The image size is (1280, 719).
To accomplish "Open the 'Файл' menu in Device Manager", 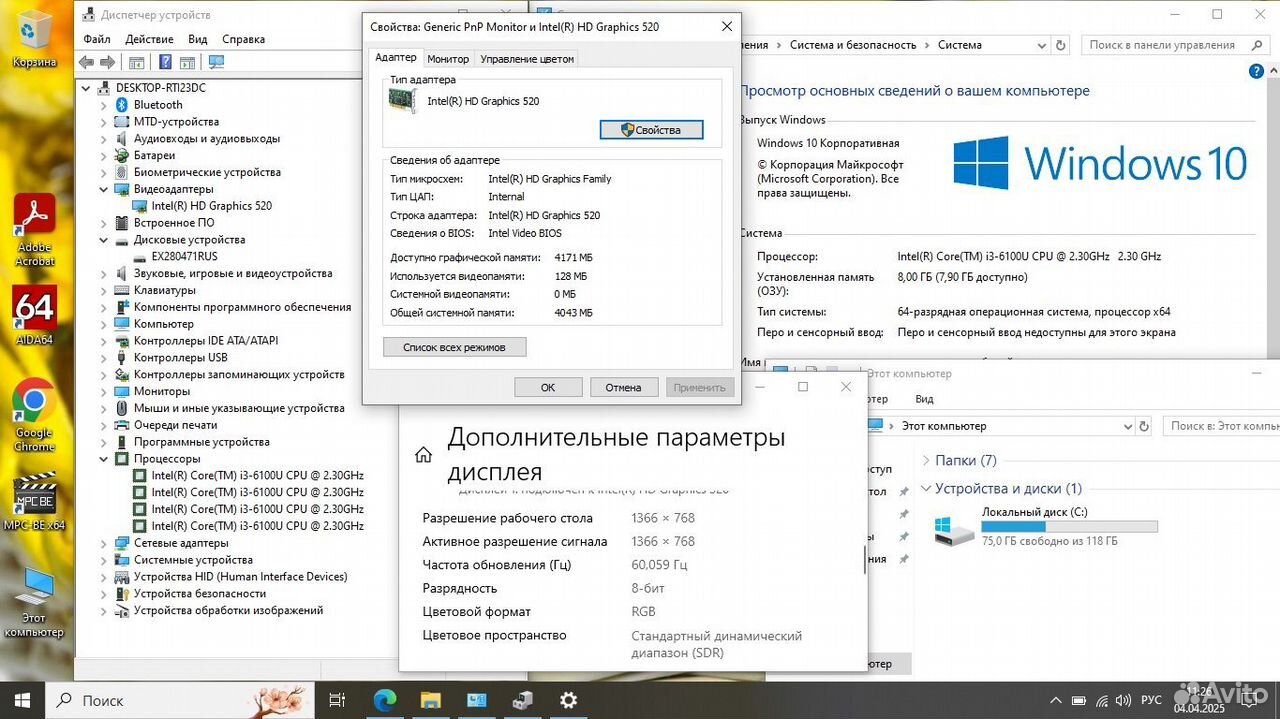I will point(97,39).
